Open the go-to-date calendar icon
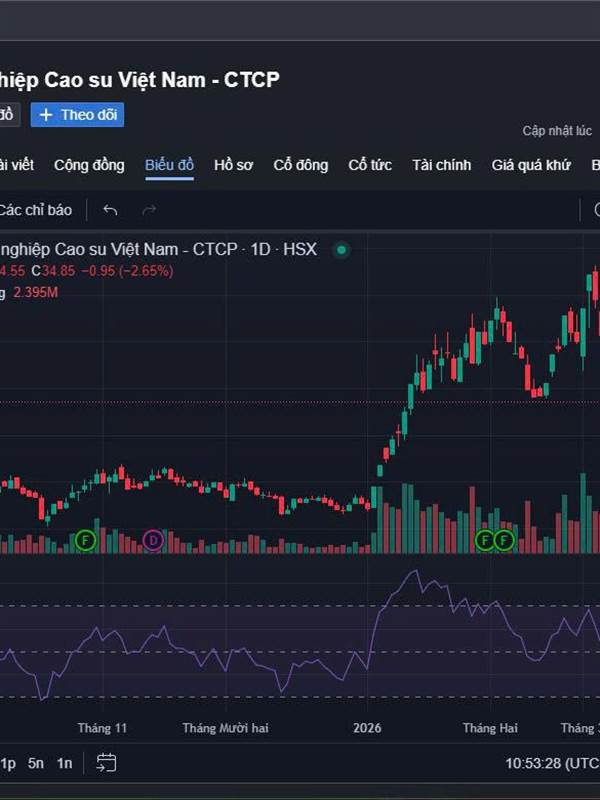This screenshot has width=600, height=800. (106, 763)
